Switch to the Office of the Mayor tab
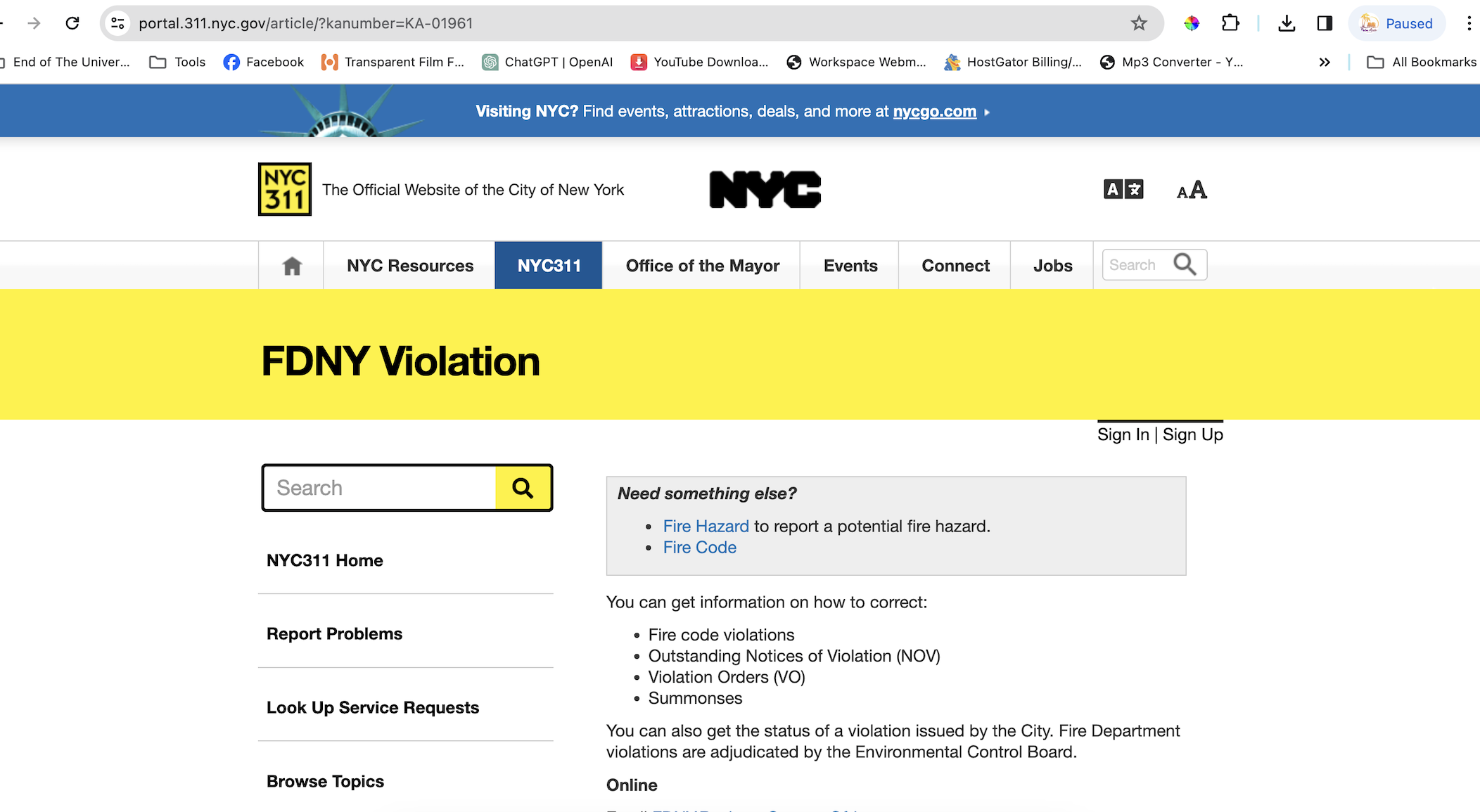Image resolution: width=1480 pixels, height=812 pixels. [x=702, y=265]
